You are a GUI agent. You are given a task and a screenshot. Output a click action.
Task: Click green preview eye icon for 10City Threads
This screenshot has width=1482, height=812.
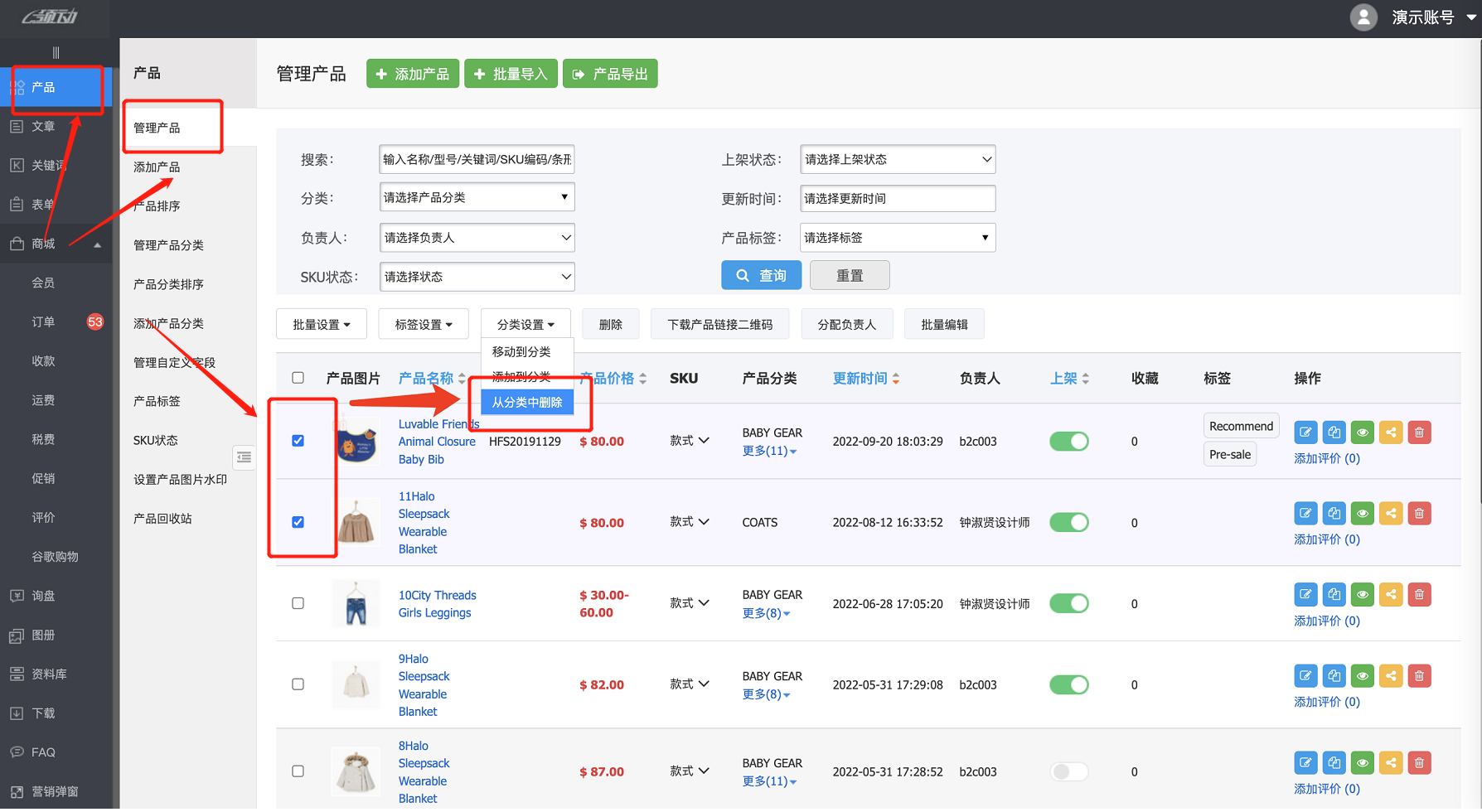pos(1362,595)
